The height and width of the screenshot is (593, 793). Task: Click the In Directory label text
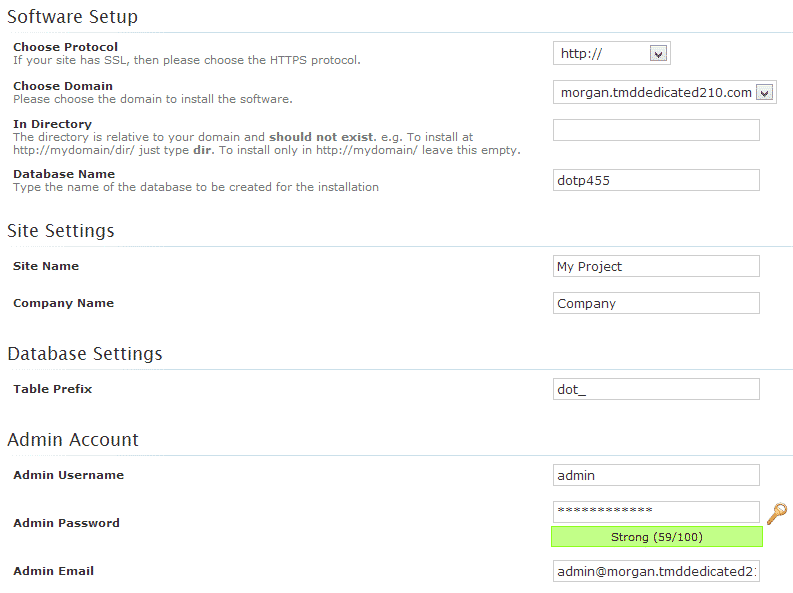click(x=52, y=124)
